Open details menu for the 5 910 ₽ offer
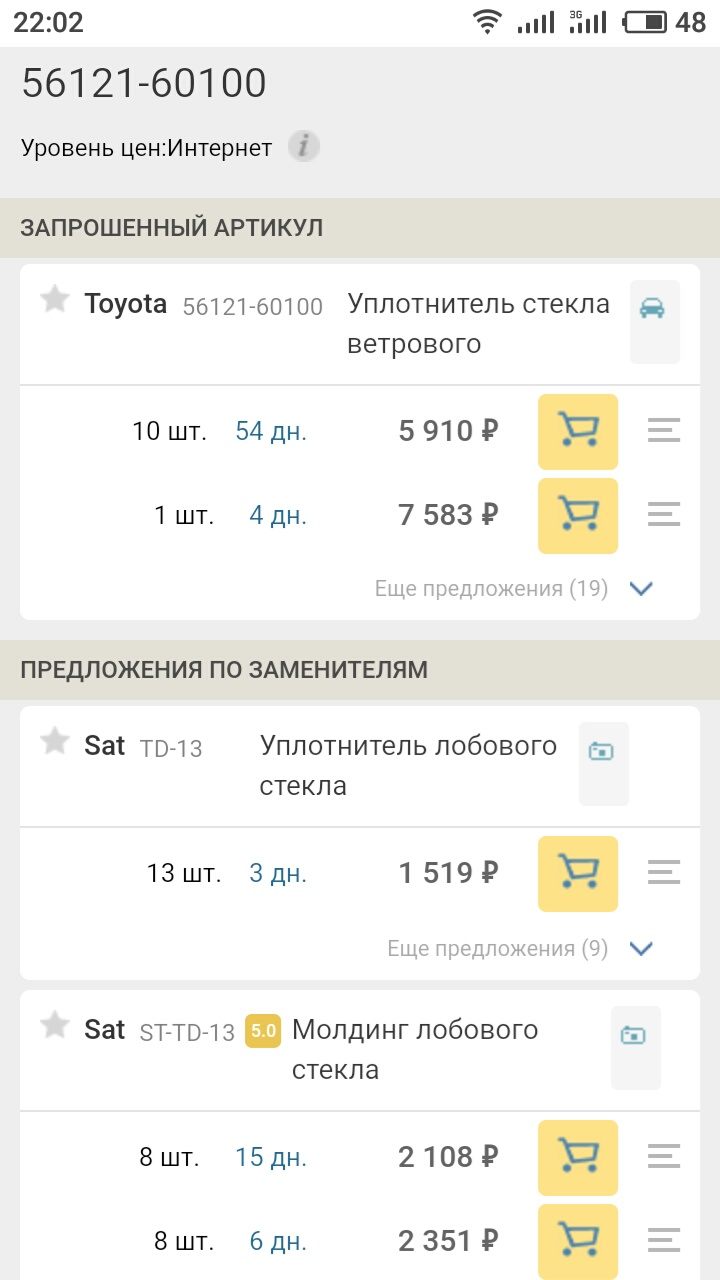720x1280 pixels. (664, 432)
